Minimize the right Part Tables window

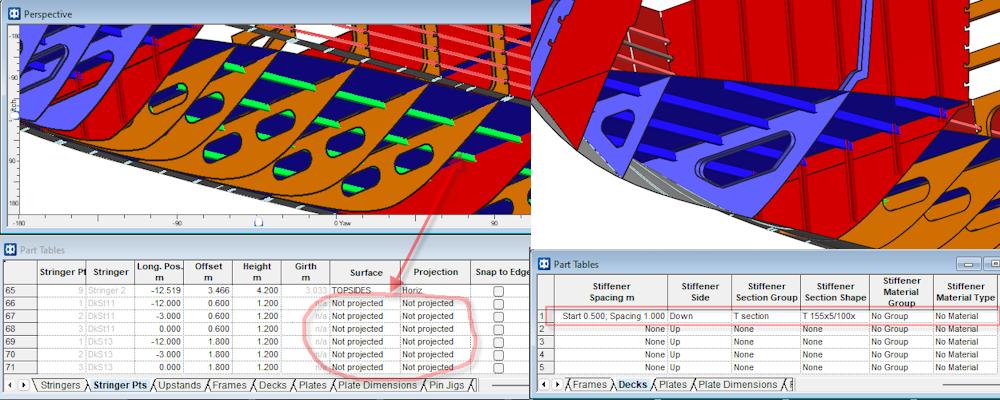[967, 264]
